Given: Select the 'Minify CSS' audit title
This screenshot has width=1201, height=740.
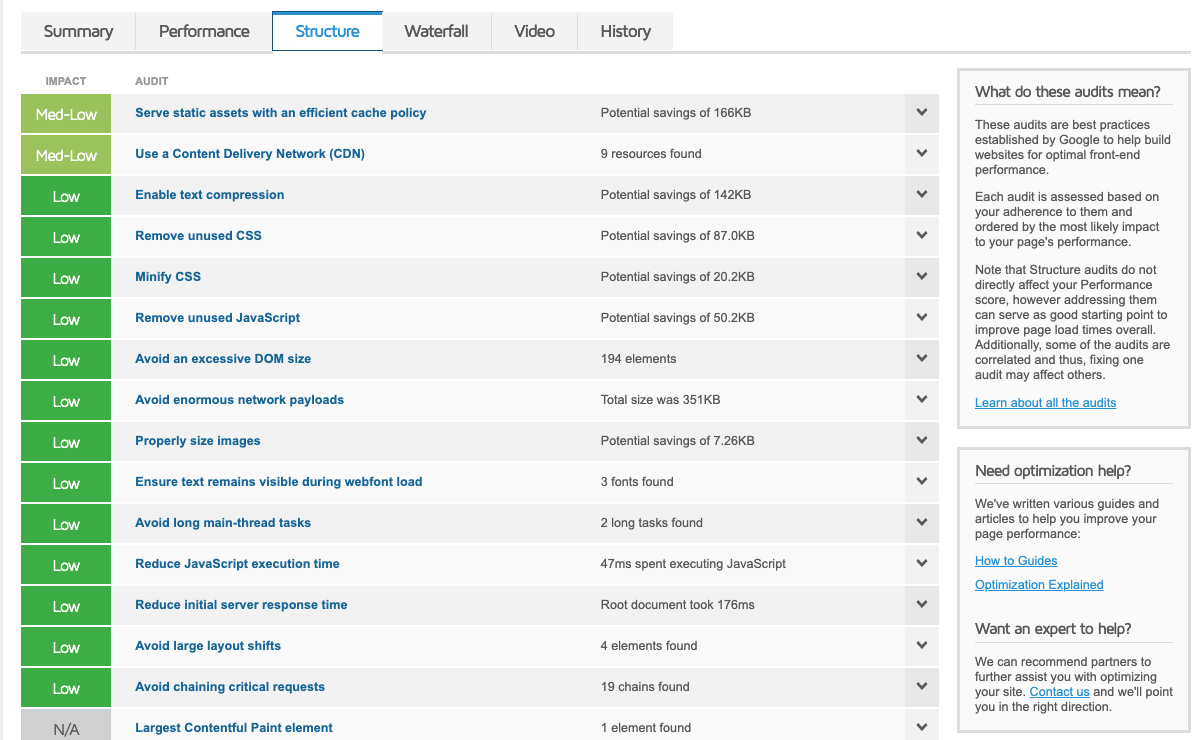Looking at the screenshot, I should [168, 277].
